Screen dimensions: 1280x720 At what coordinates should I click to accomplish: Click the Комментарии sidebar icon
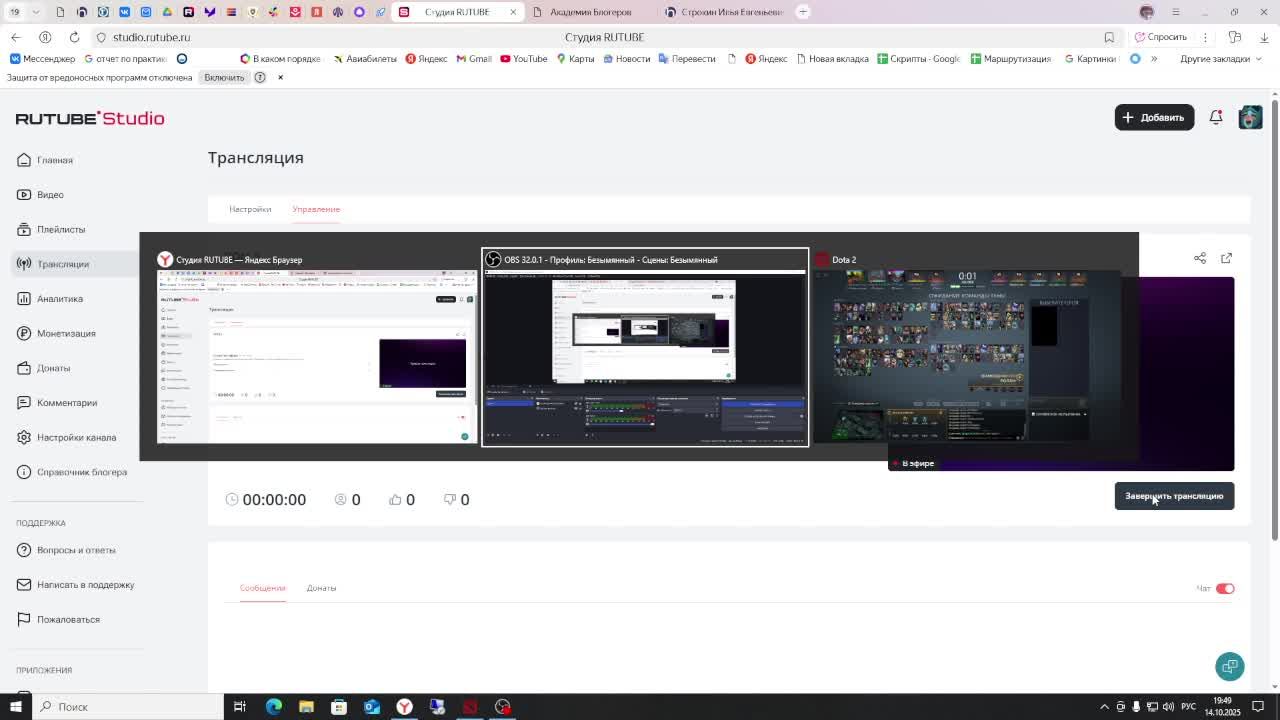pos(24,403)
